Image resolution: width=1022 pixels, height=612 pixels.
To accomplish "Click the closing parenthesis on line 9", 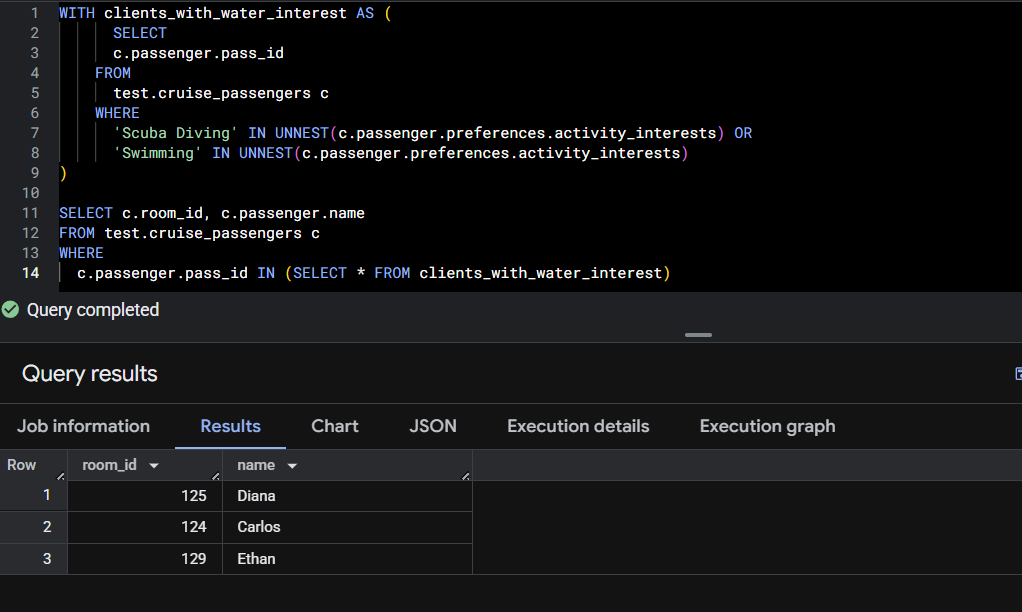I will coord(63,173).
